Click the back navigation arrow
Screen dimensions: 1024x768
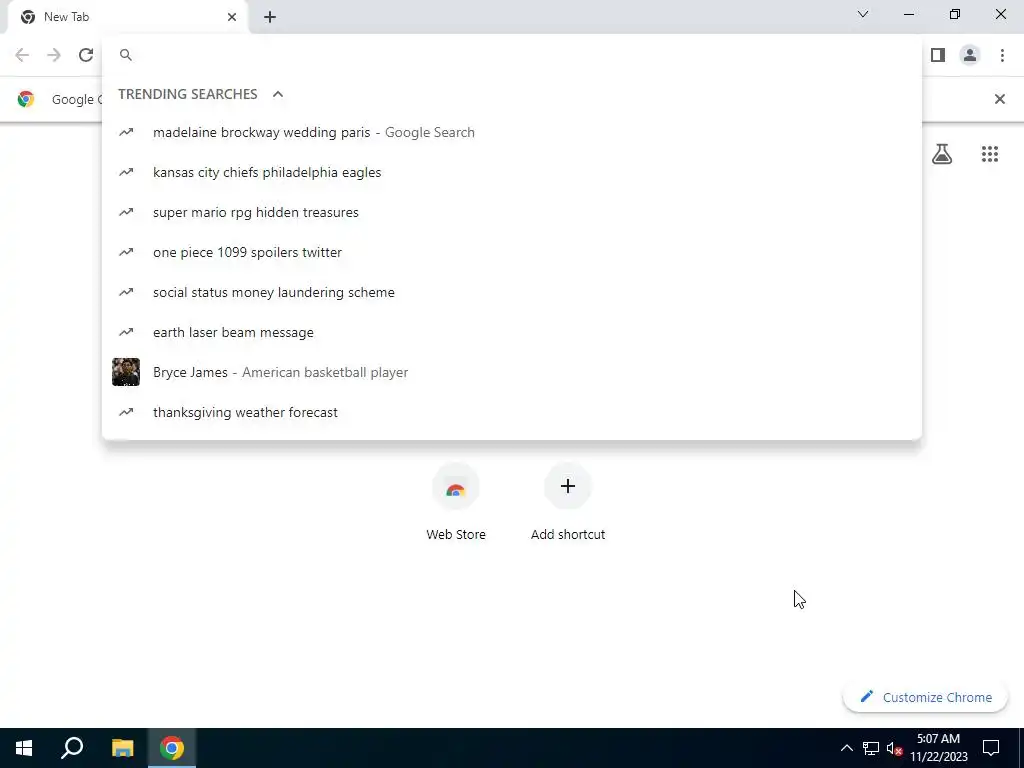click(22, 55)
